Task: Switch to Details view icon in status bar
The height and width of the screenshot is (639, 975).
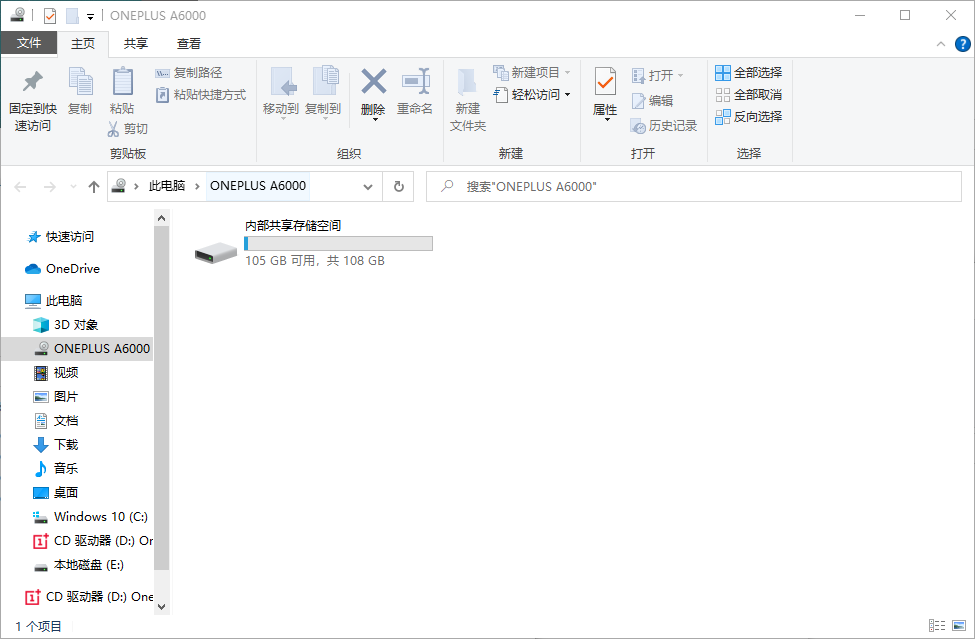Action: [937, 625]
